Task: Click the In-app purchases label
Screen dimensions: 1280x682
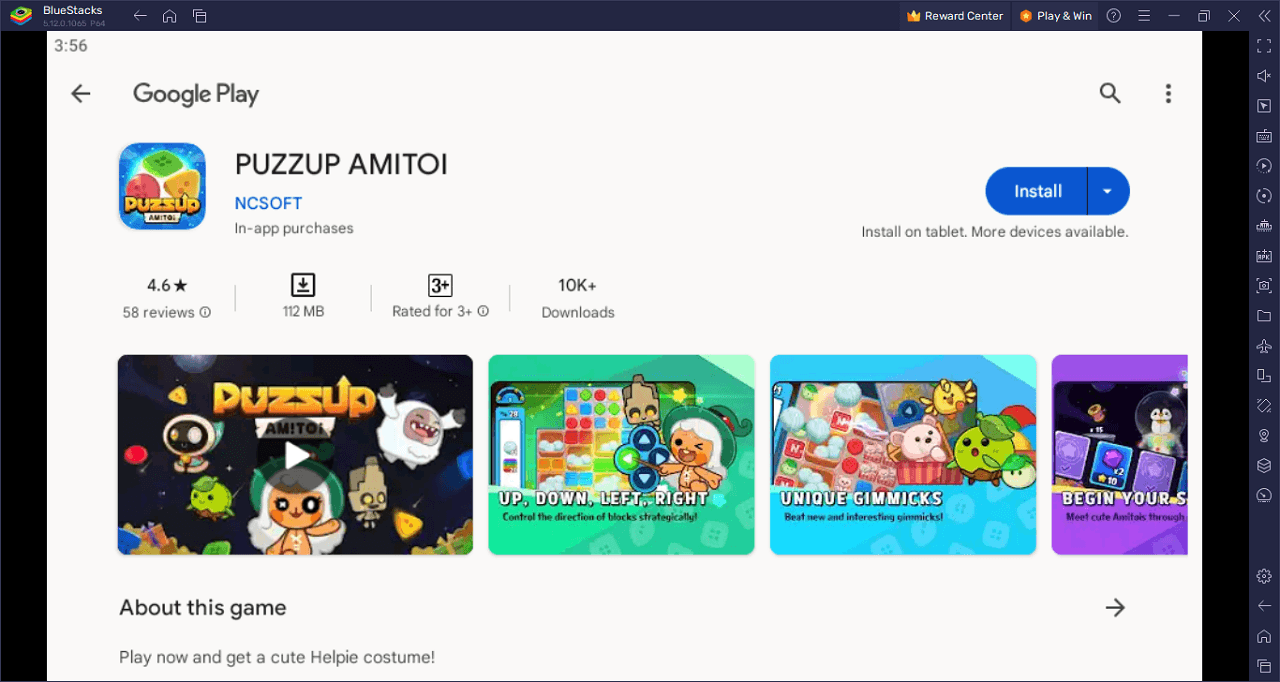Action: [x=294, y=228]
